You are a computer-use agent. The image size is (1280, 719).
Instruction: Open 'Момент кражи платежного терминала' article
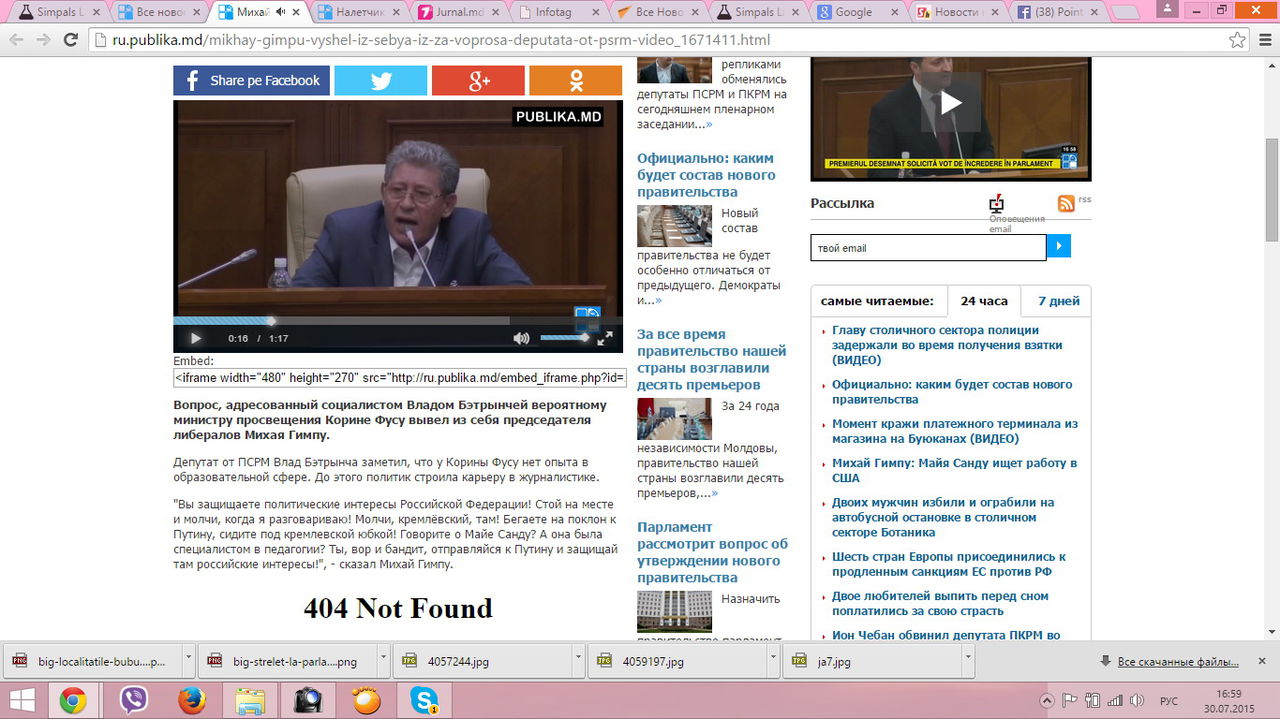[x=955, y=431]
